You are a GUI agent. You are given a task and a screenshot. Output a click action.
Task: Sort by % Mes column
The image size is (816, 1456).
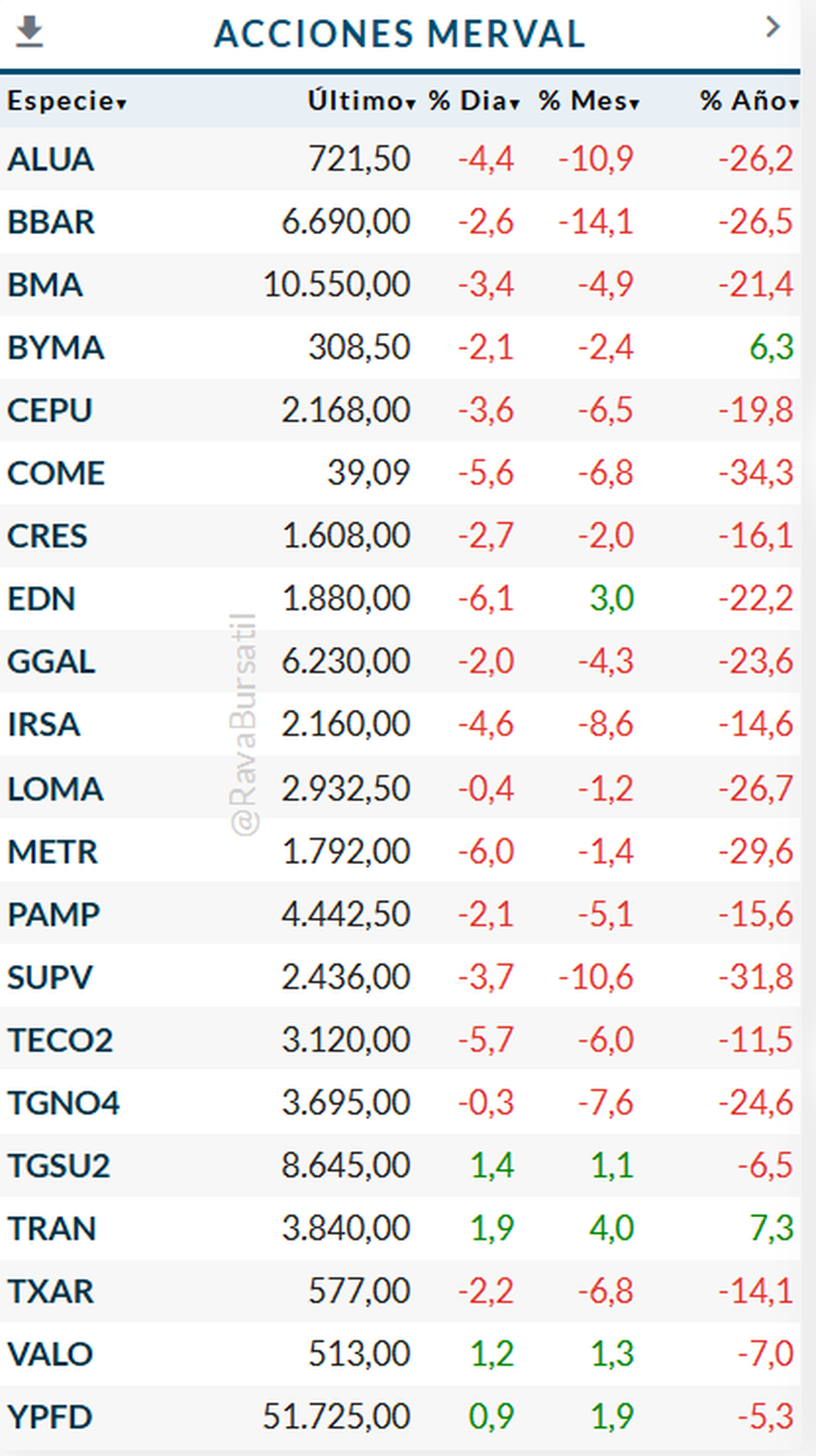[589, 101]
